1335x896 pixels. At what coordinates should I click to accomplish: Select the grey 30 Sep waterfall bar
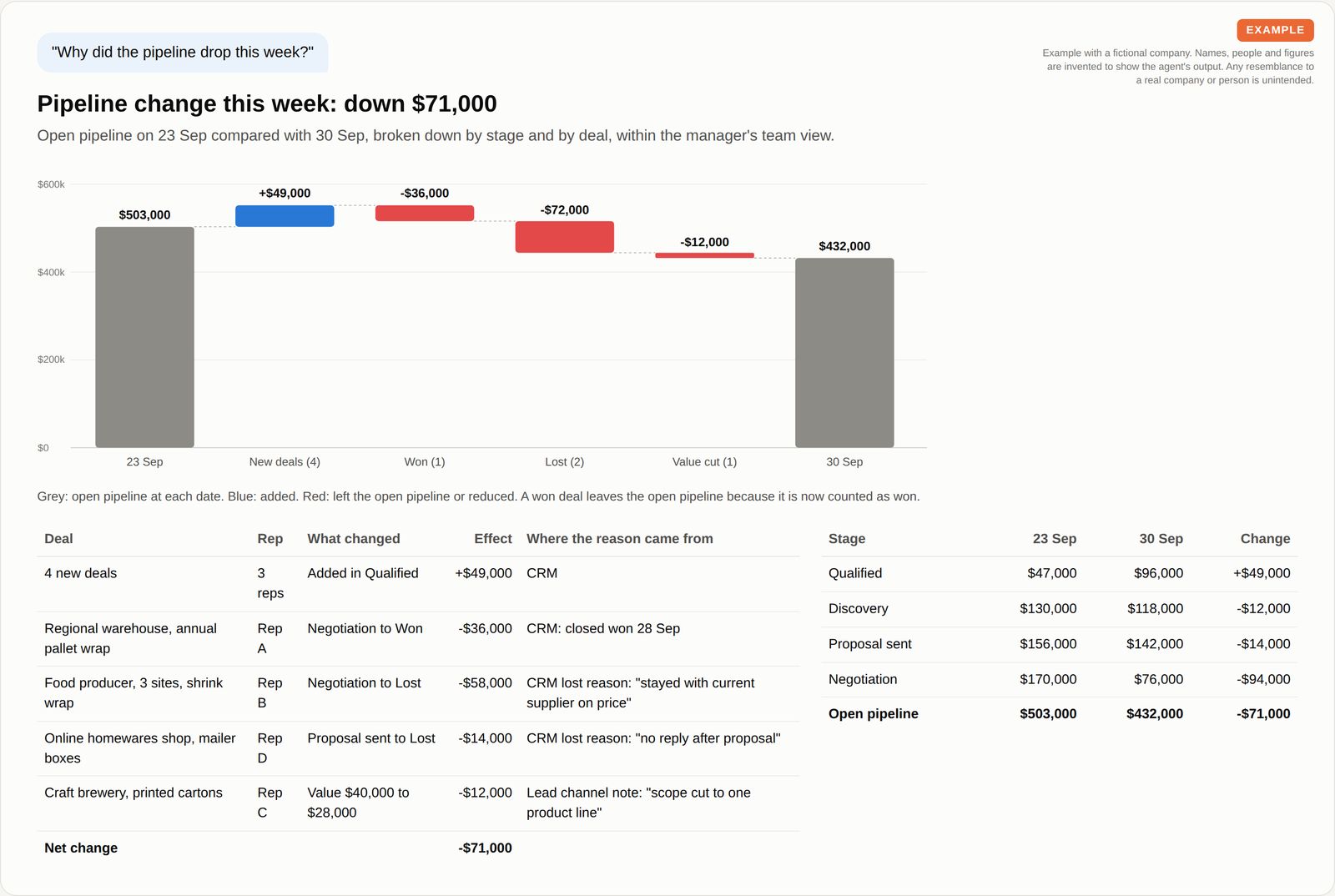pyautogui.click(x=844, y=353)
